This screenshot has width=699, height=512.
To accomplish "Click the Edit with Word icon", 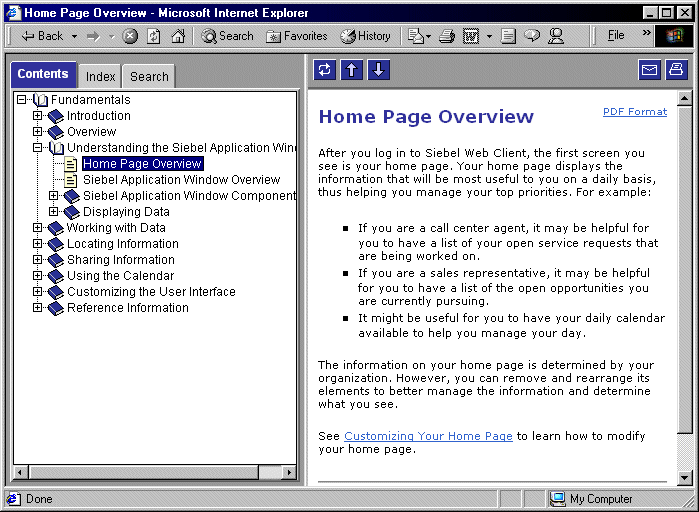I will click(471, 36).
